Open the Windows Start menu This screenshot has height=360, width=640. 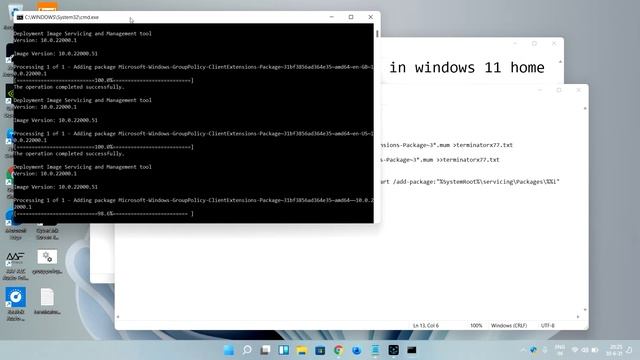229,350
